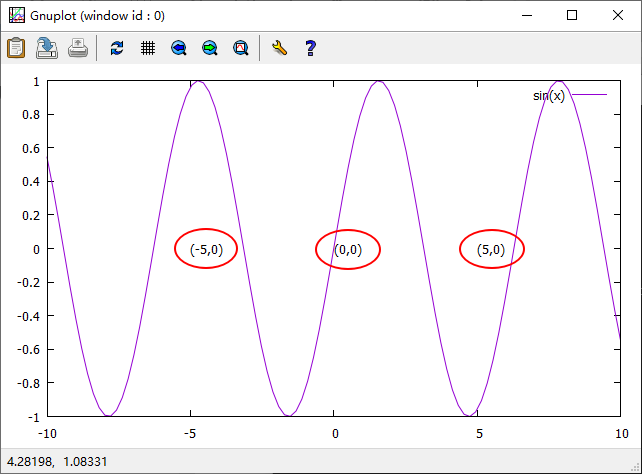Toggle the sin(x) legend entry

pyautogui.click(x=569, y=95)
